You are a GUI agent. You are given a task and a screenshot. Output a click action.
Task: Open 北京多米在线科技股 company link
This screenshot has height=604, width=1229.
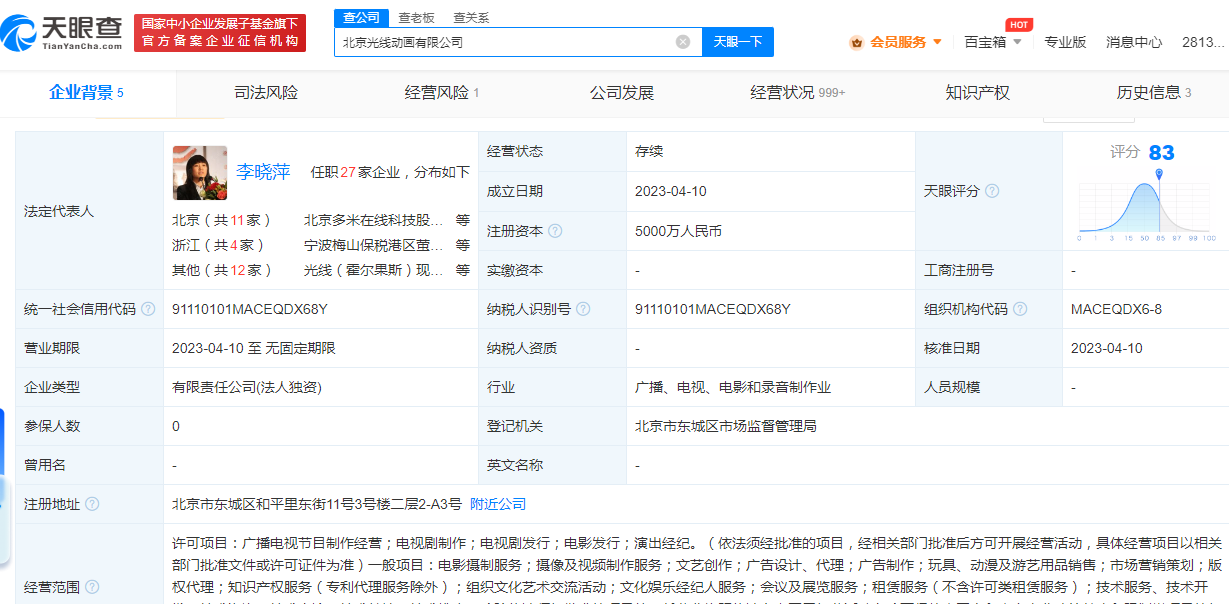(x=373, y=220)
